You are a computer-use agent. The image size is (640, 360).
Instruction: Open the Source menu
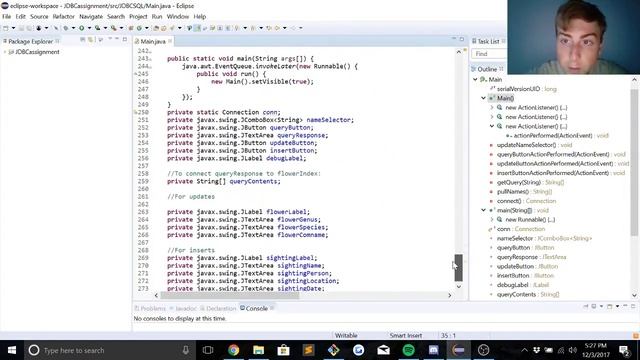[39, 17]
